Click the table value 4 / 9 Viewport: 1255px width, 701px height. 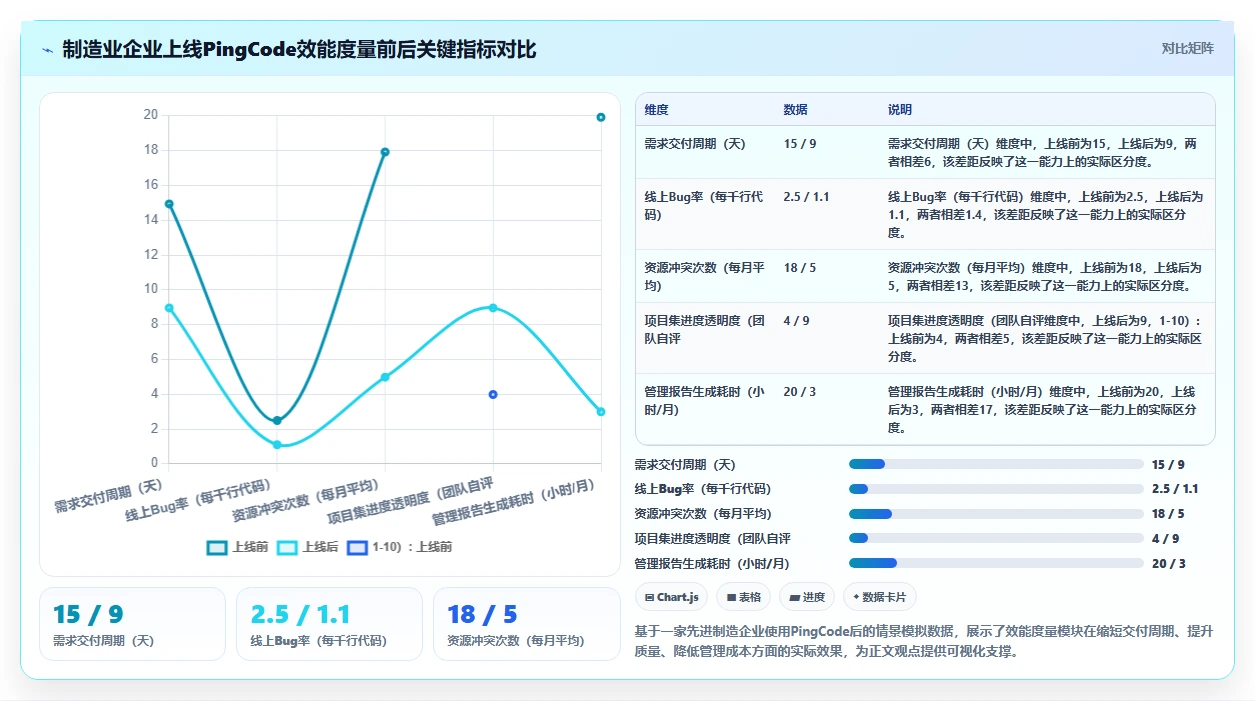(797, 321)
